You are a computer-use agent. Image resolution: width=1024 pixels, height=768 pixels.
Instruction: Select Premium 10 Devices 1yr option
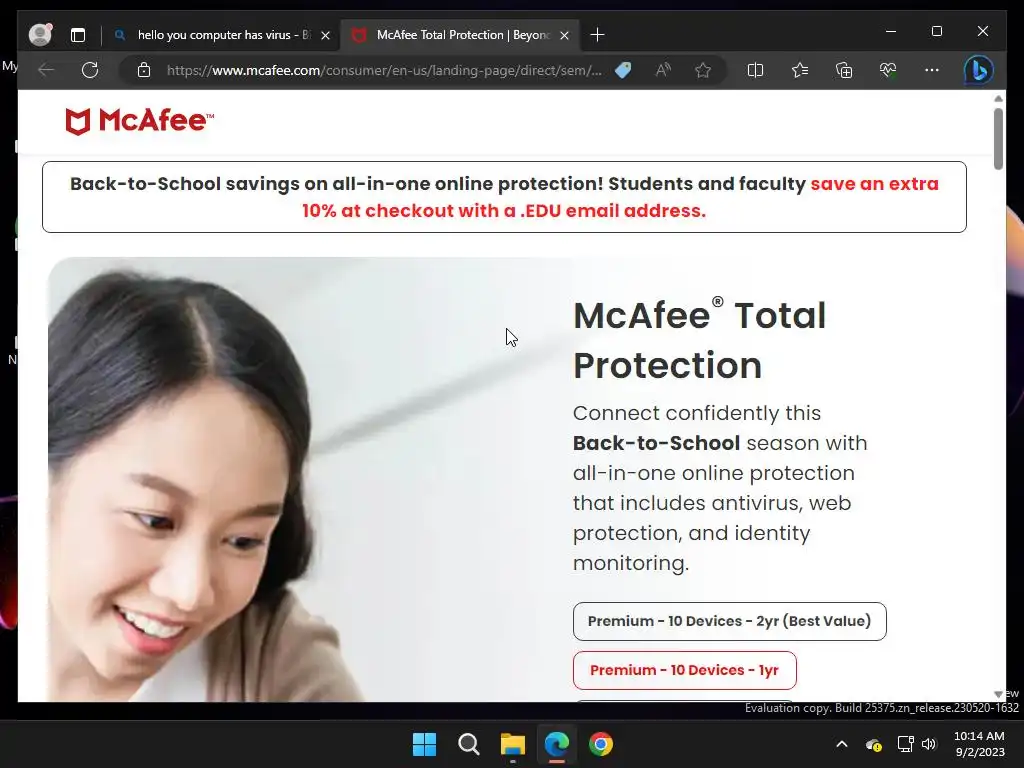(684, 670)
